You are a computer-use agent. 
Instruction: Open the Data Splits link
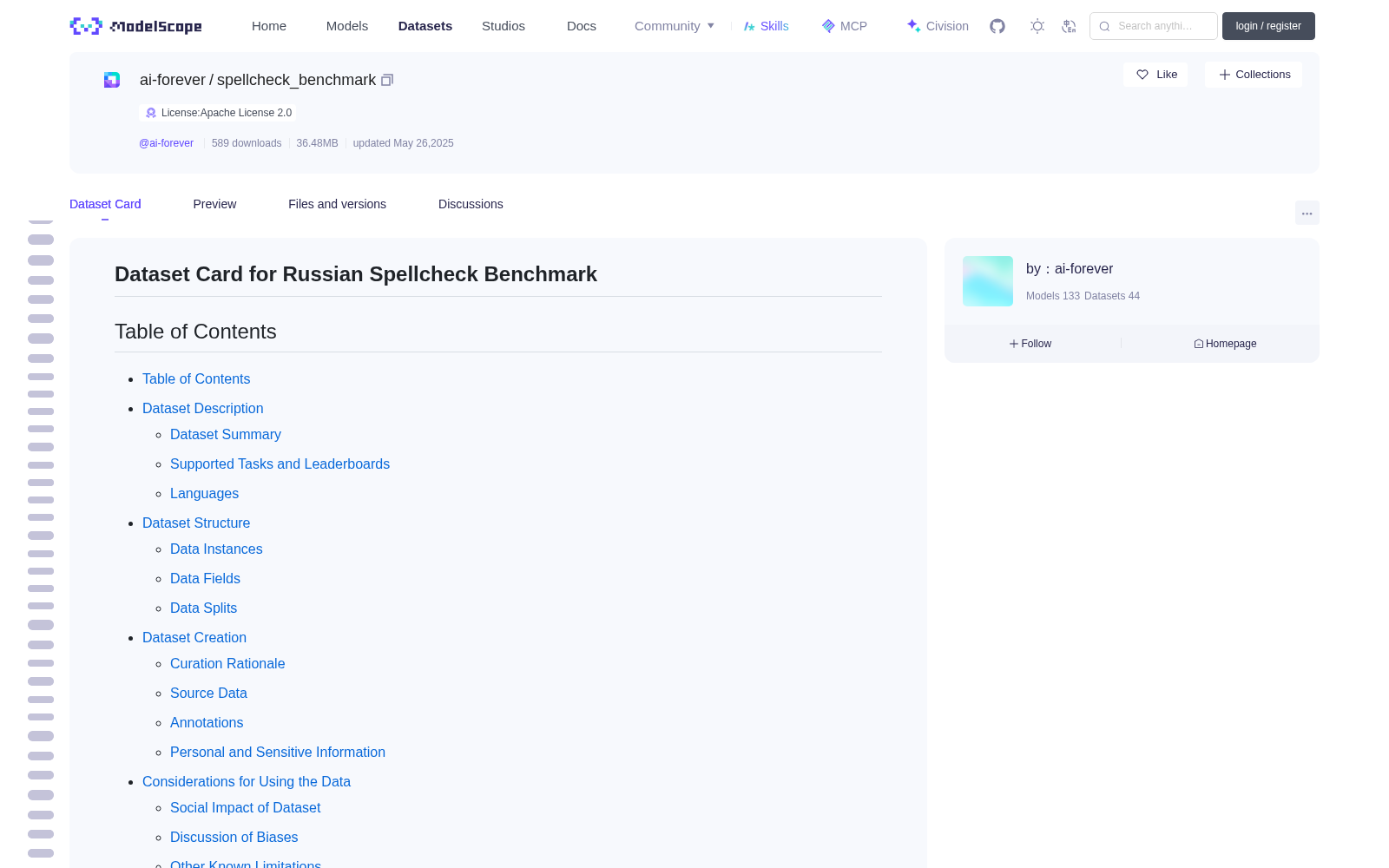(203, 608)
